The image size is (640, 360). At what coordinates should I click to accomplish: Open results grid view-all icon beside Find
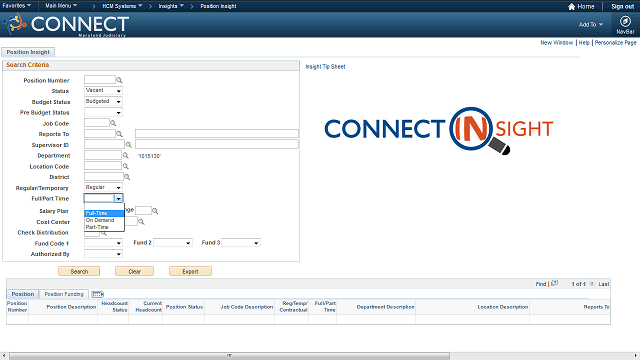(554, 283)
